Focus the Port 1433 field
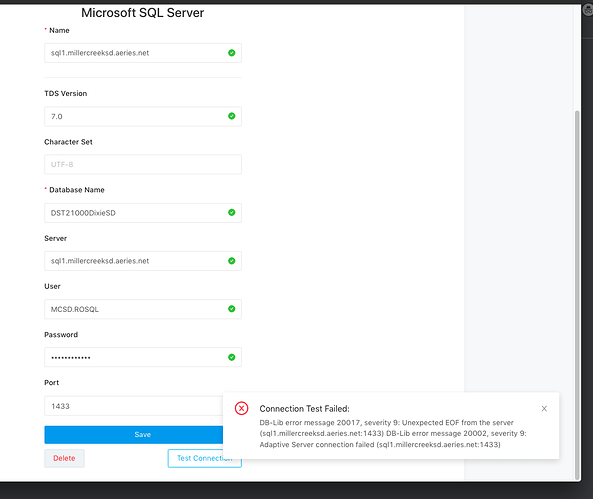Screen dimensions: 593x499 134,406
